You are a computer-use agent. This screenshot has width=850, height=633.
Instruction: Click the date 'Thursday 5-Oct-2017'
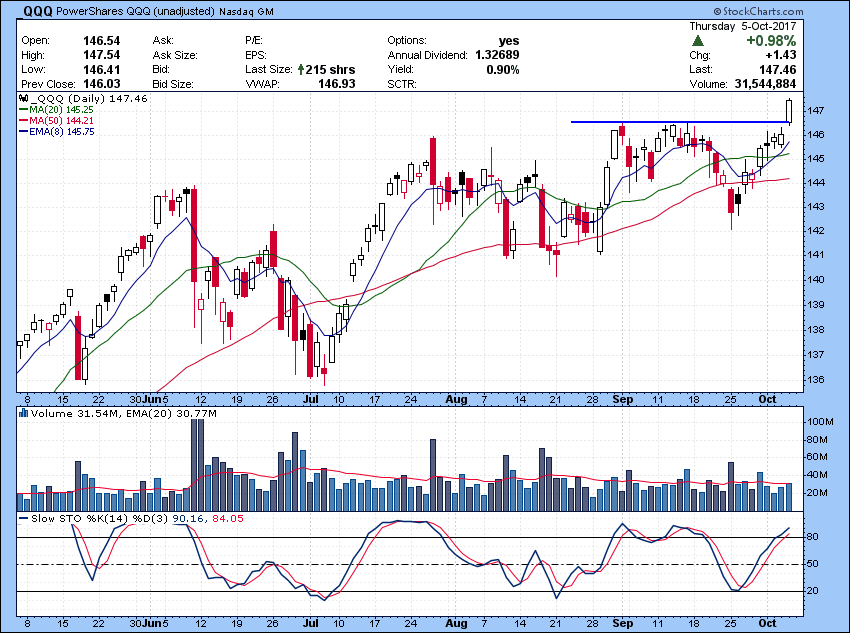click(x=743, y=26)
